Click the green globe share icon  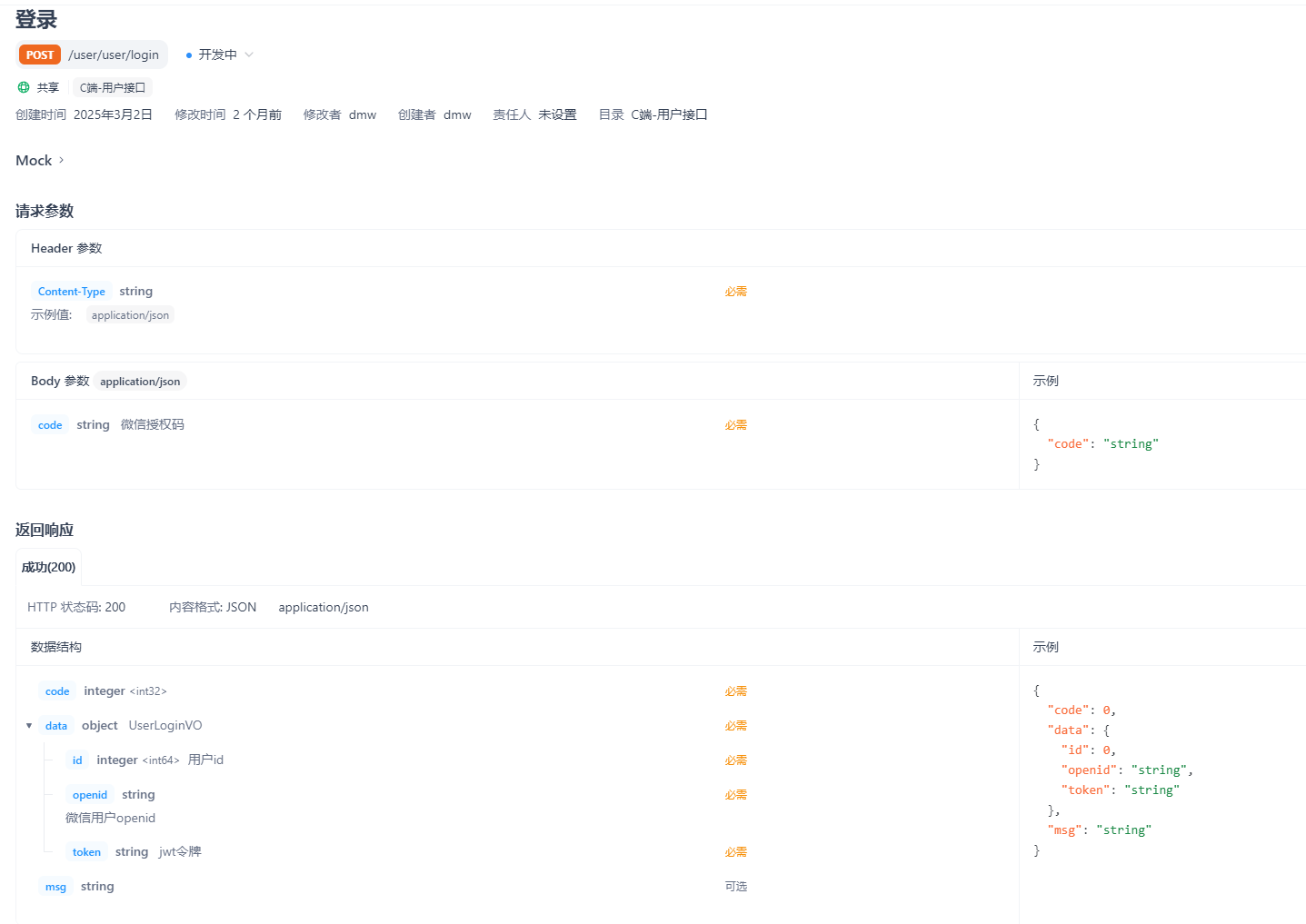pyautogui.click(x=24, y=87)
